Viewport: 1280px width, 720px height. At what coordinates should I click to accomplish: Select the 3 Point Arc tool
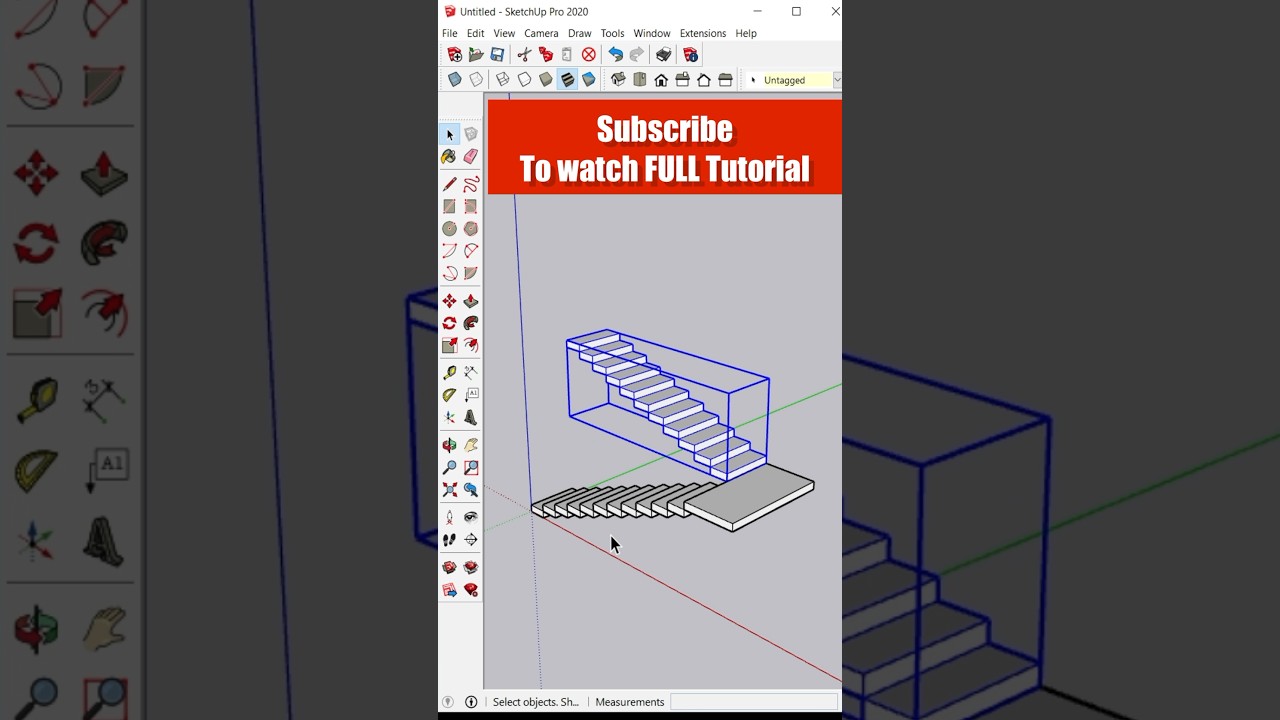click(x=449, y=273)
